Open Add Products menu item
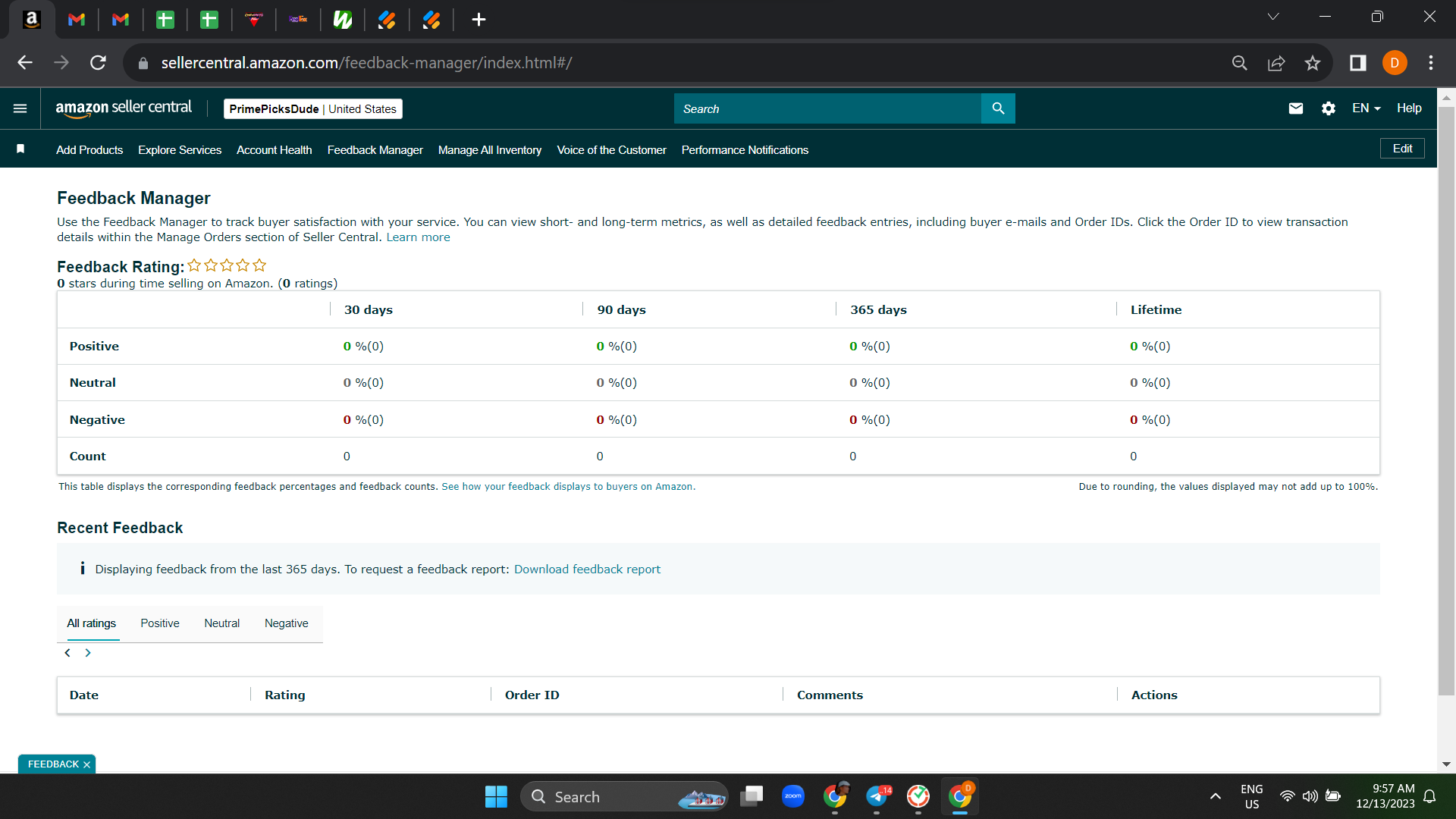1456x819 pixels. pyautogui.click(x=89, y=150)
